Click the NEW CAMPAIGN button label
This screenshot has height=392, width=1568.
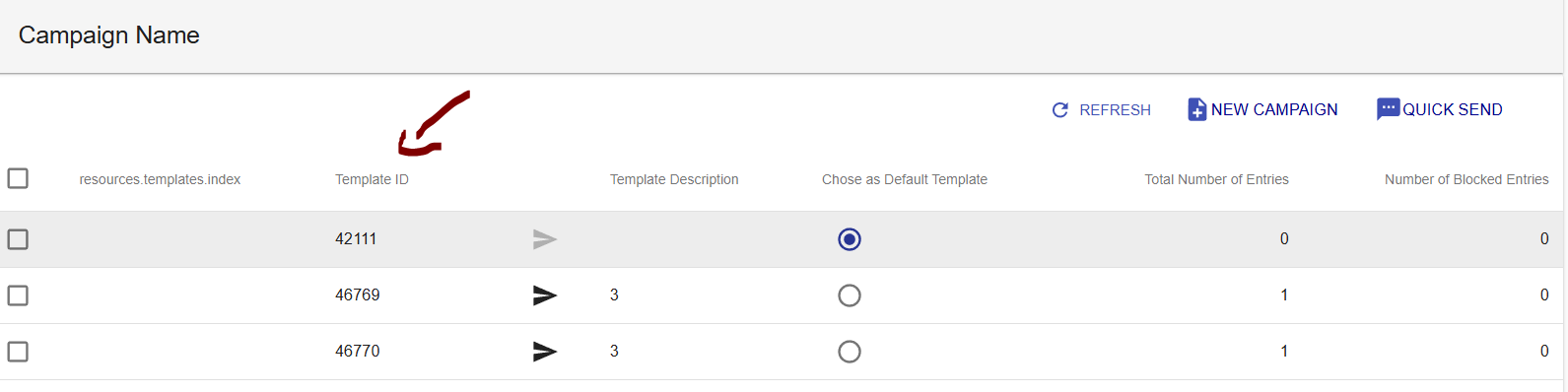point(1274,109)
